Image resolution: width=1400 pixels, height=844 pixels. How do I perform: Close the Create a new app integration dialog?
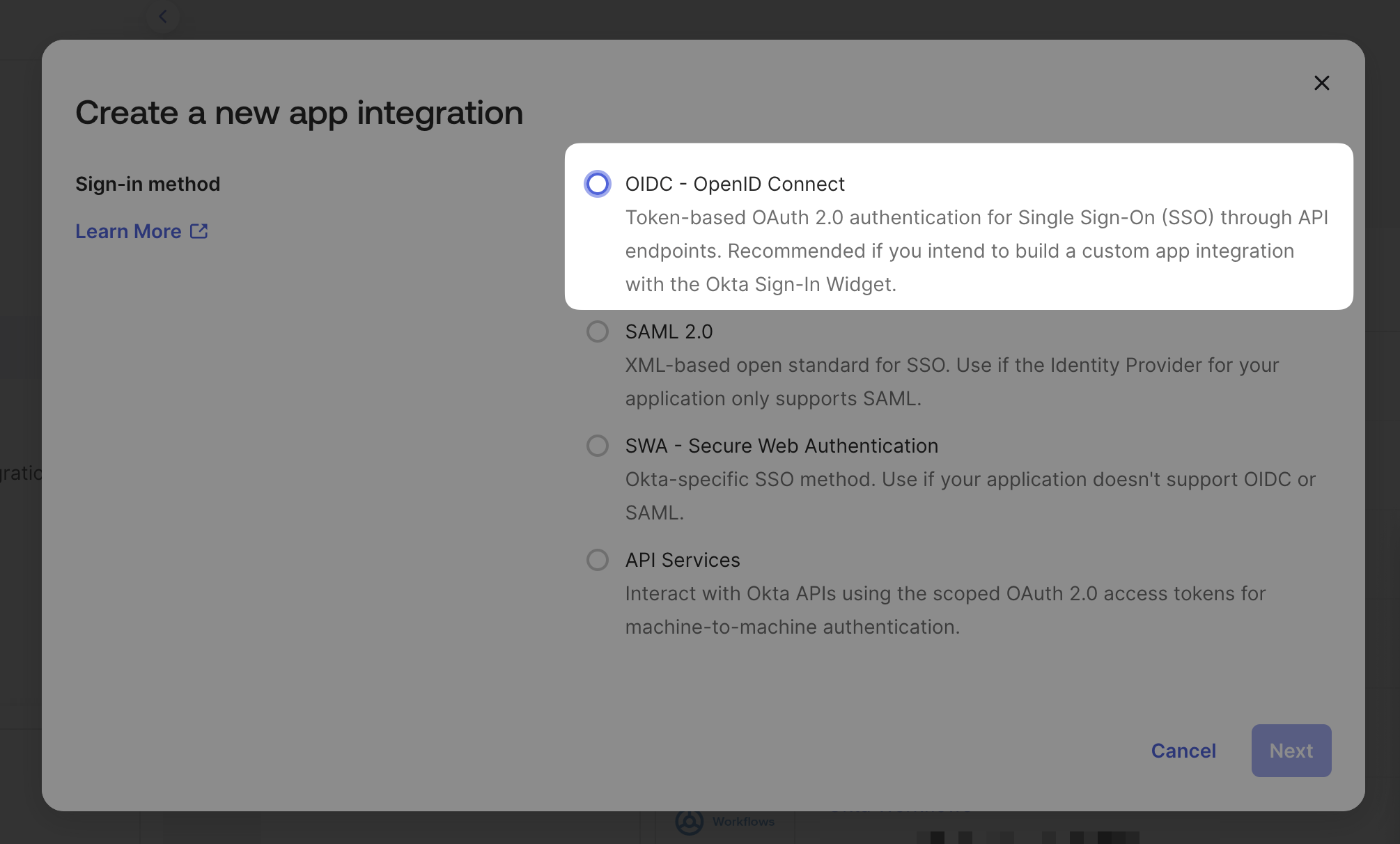pyautogui.click(x=1321, y=82)
